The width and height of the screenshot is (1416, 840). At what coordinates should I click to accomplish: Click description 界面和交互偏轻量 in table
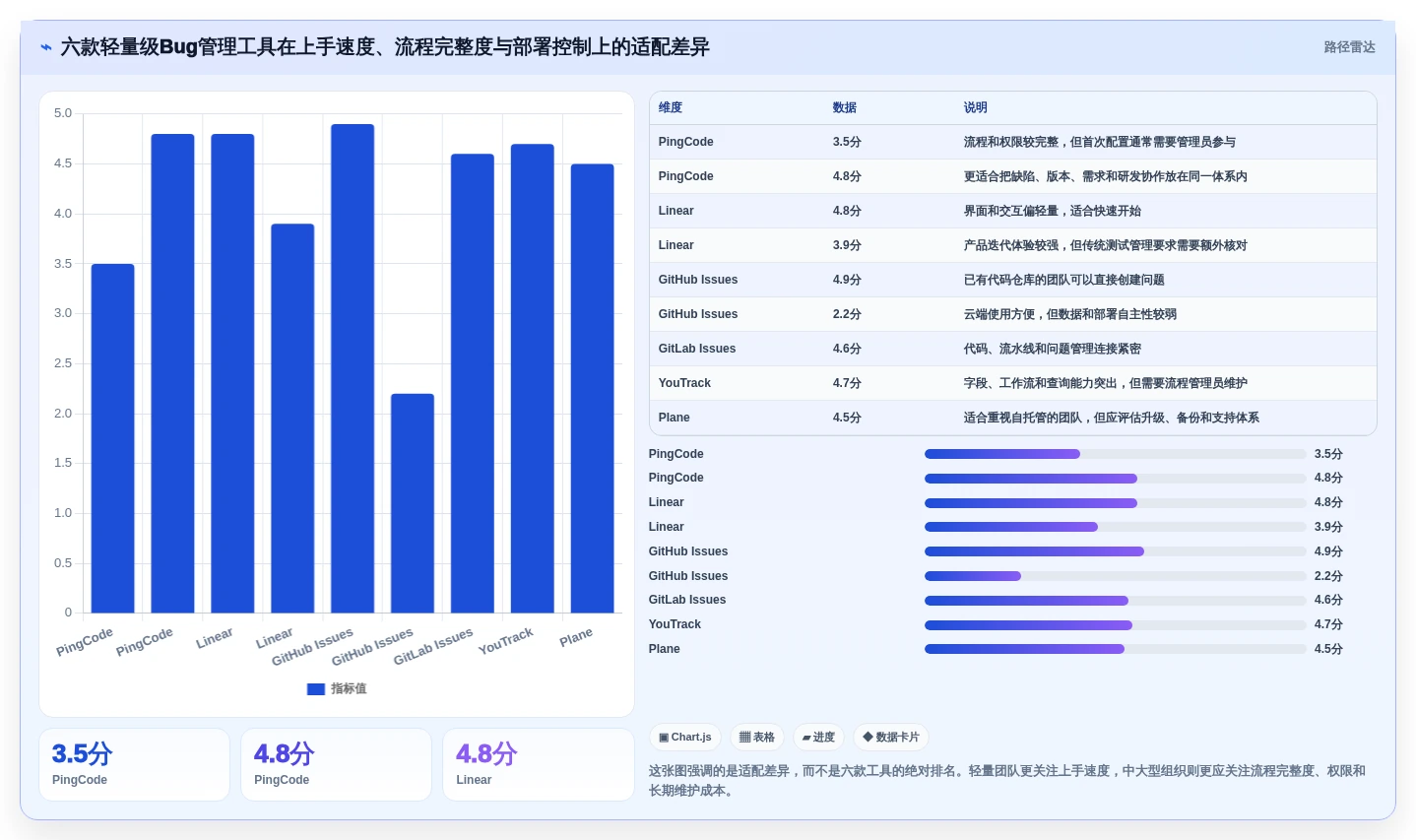(1053, 211)
